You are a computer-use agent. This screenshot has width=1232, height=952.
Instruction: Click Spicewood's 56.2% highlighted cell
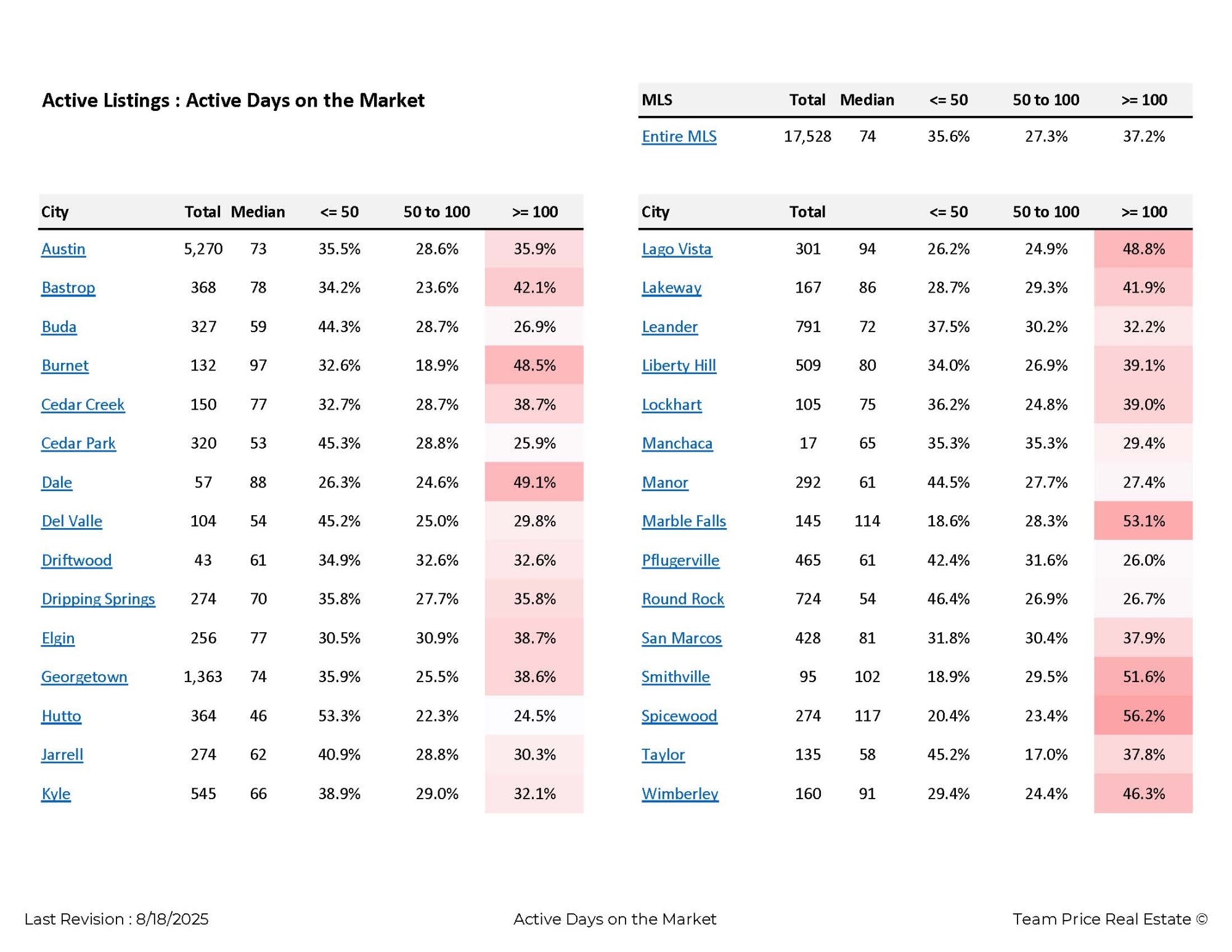[1143, 715]
